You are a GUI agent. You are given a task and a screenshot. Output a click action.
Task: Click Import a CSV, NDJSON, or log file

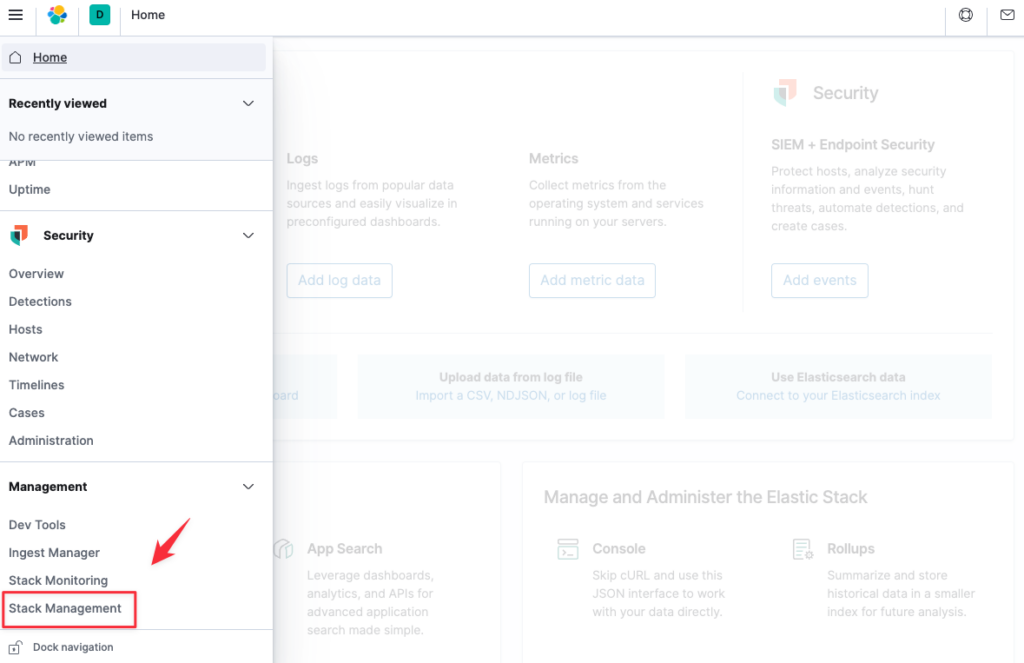coord(511,396)
